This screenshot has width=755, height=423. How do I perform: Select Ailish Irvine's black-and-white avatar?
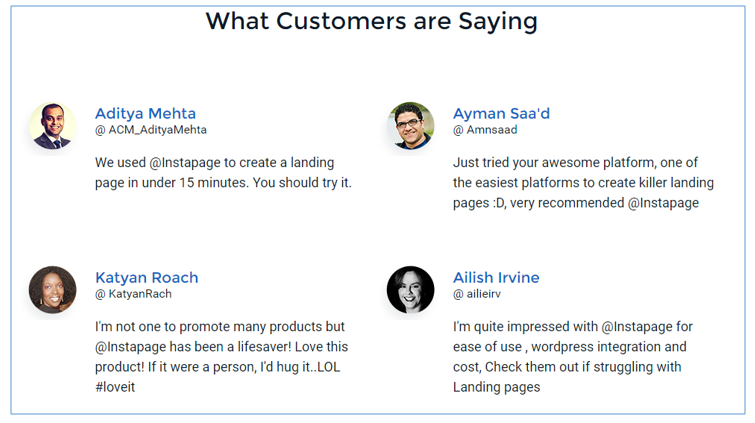[410, 290]
